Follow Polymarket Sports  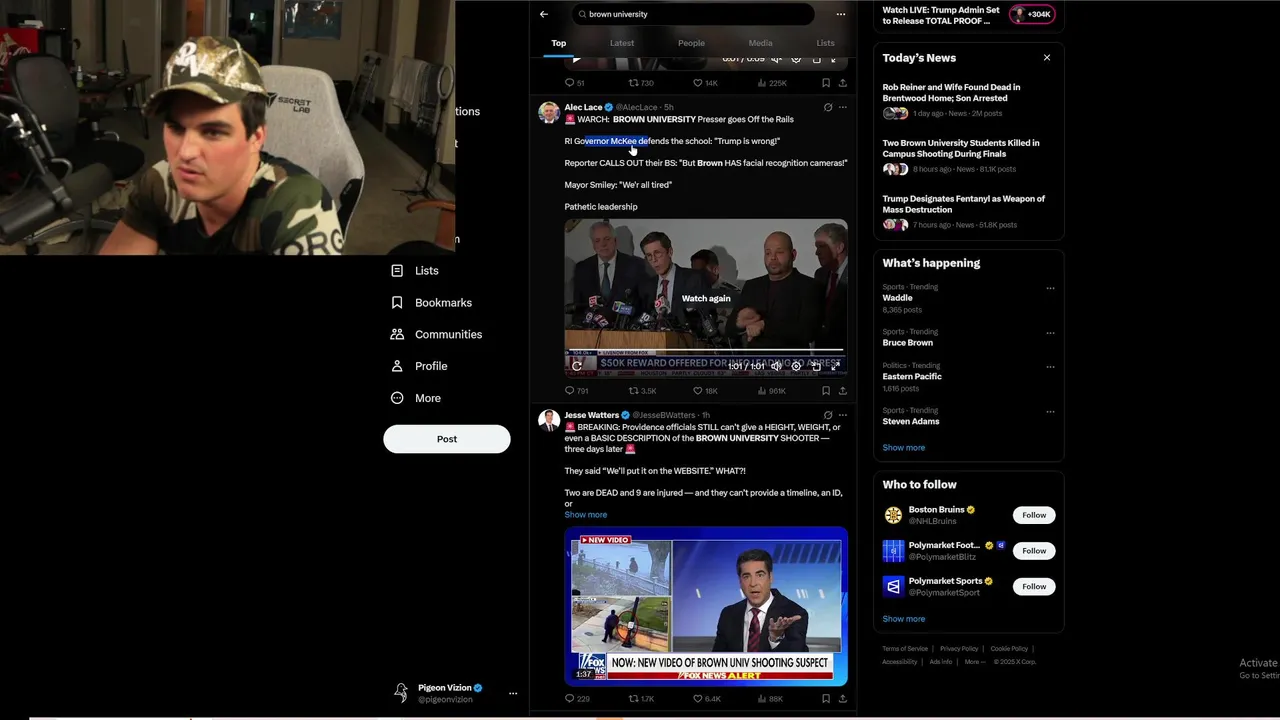pos(1034,587)
